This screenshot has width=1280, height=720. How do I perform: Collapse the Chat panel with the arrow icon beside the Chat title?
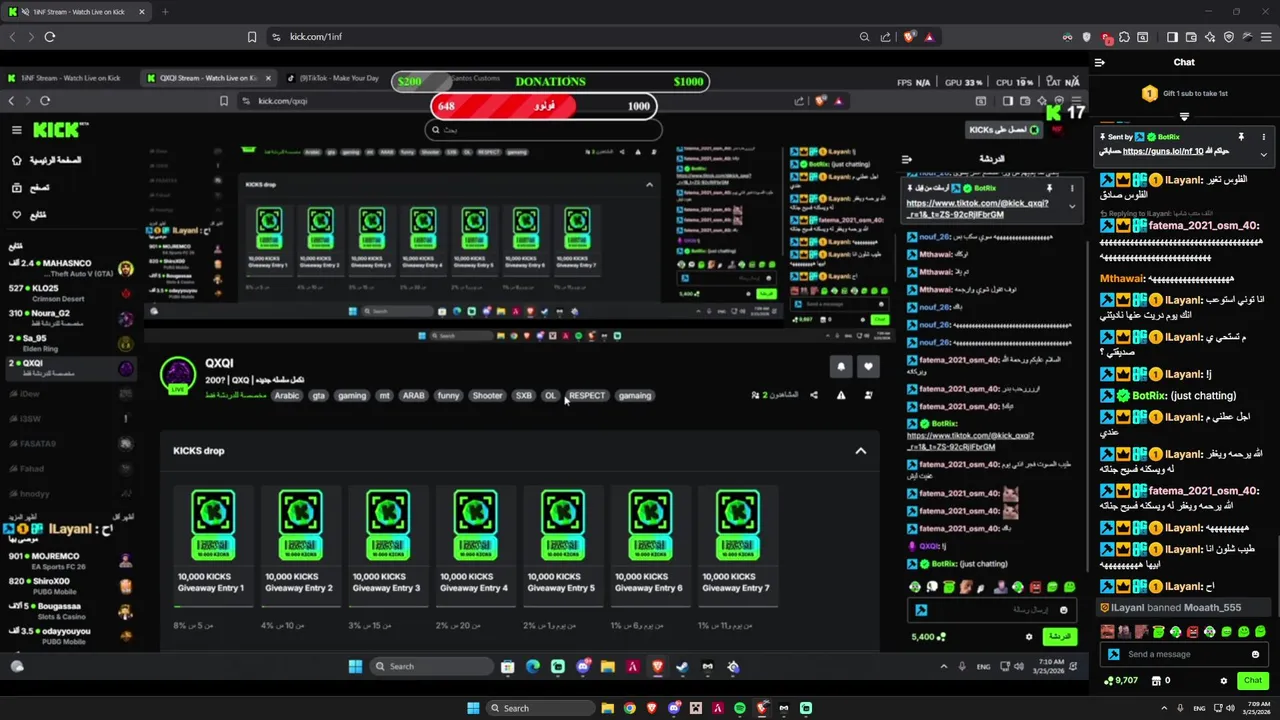point(1099,62)
